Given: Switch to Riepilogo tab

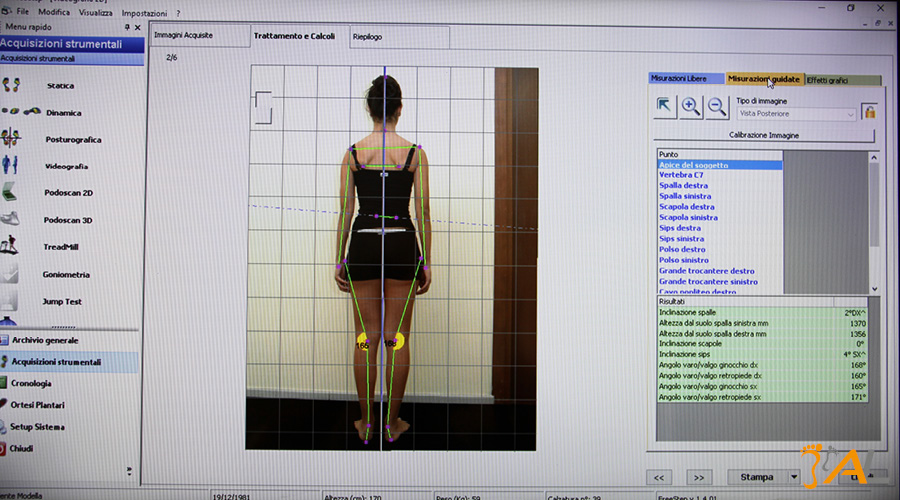Looking at the screenshot, I should tap(398, 37).
